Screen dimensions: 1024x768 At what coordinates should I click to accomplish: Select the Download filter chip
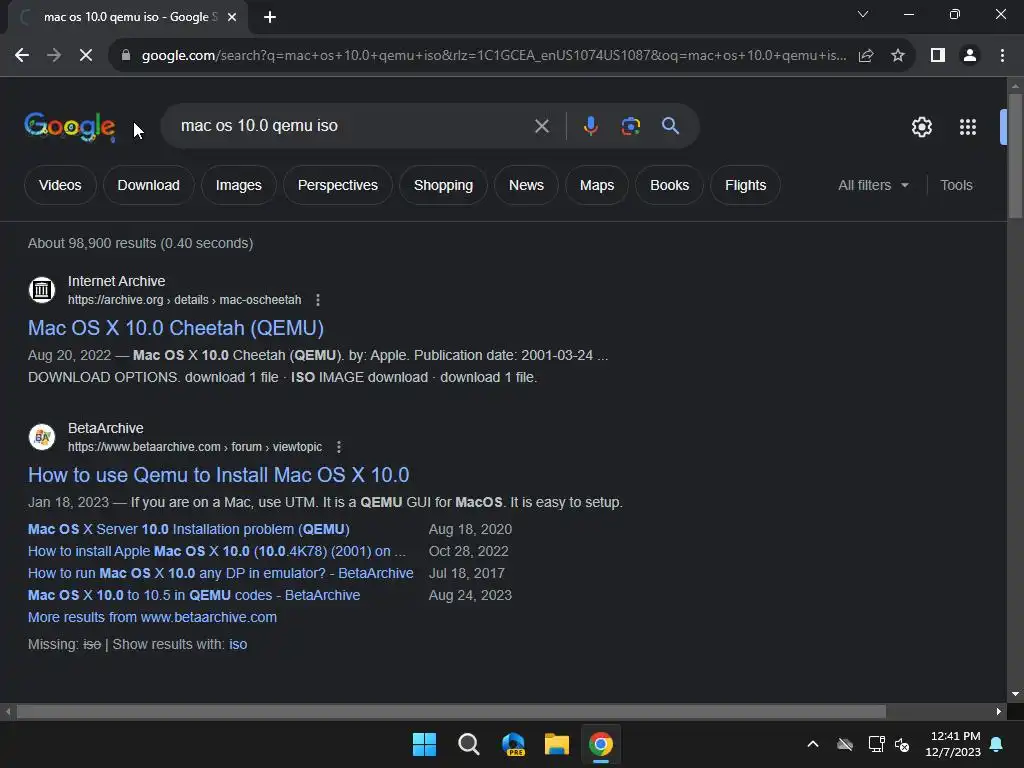[x=148, y=185]
